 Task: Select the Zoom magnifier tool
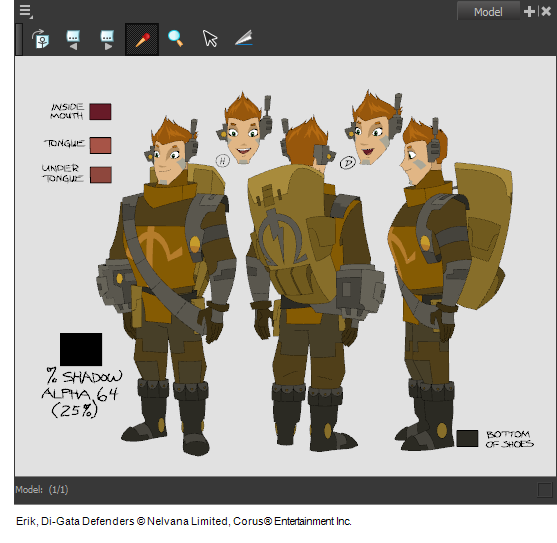pos(175,38)
